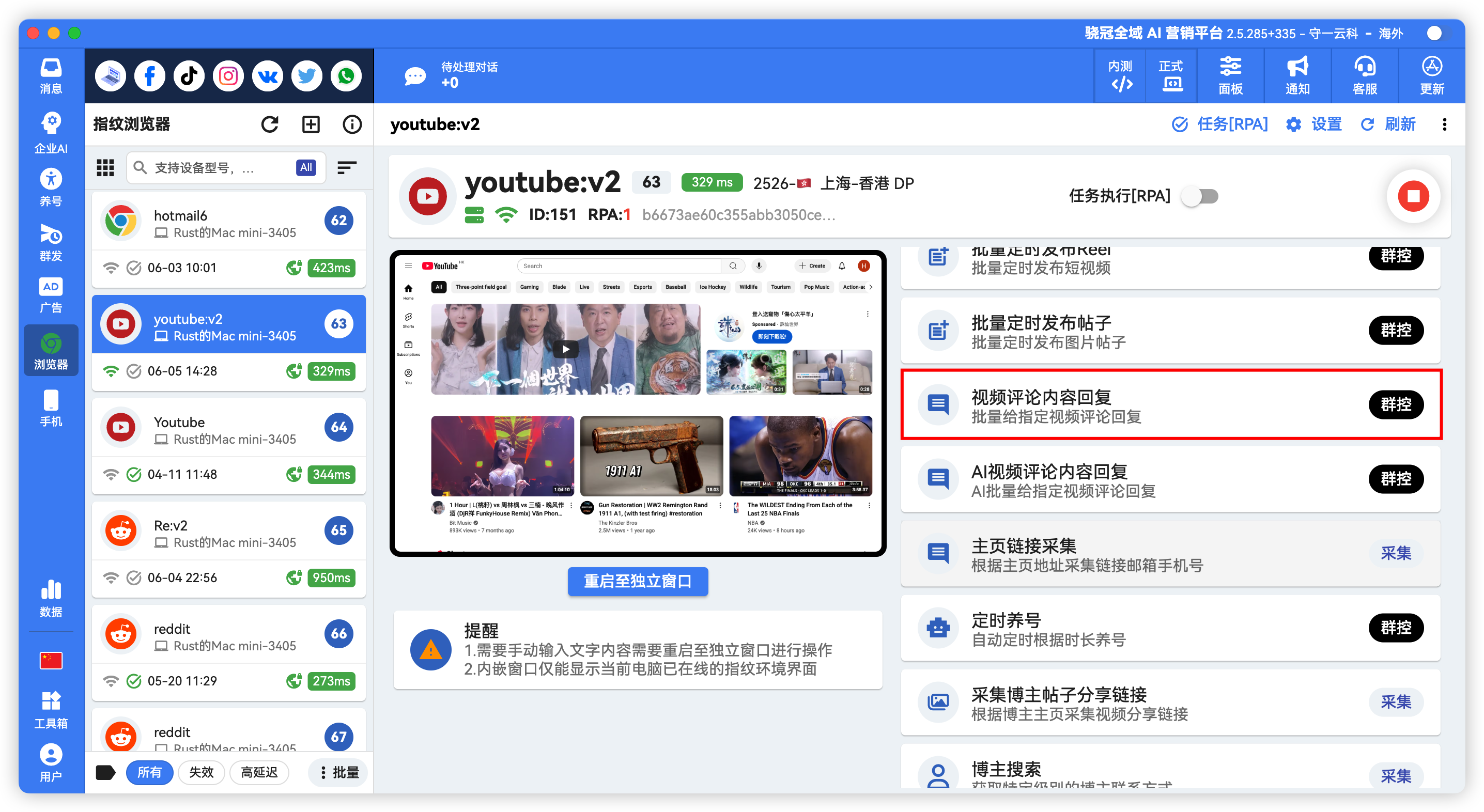Filter list by 所有
Image resolution: width=1484 pixels, height=812 pixels.
(149, 772)
